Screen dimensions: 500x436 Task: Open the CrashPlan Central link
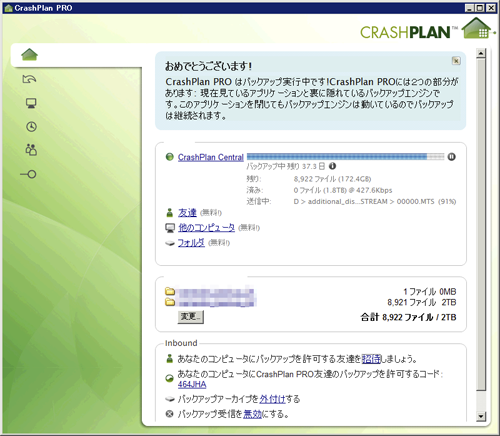(211, 157)
